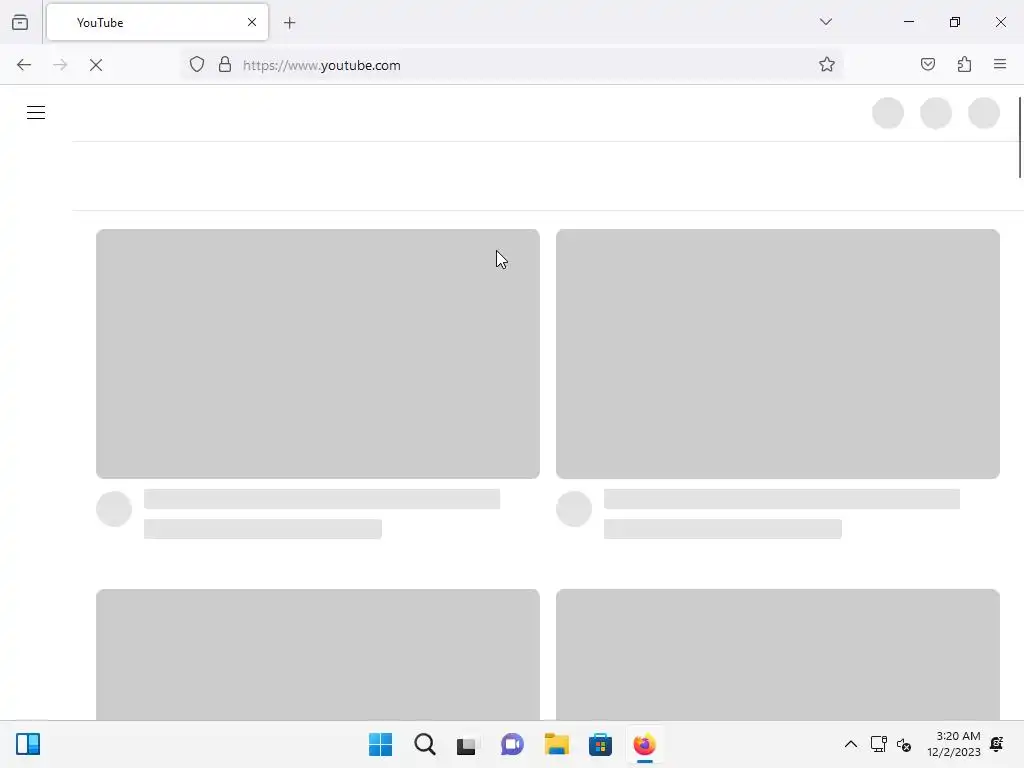View site security padlock info

[x=225, y=64]
